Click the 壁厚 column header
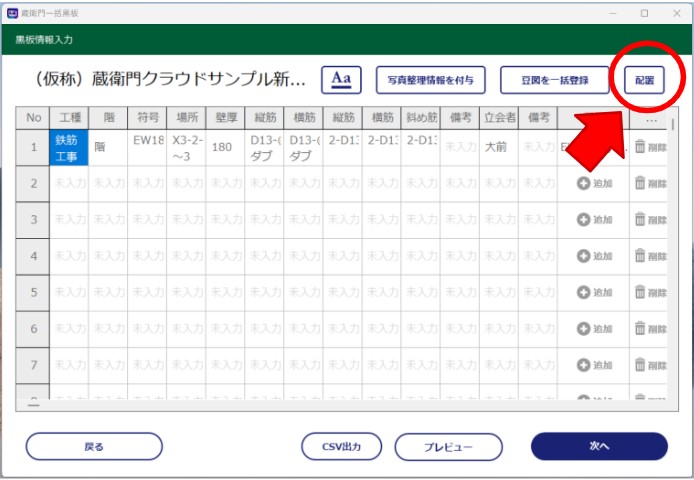This screenshot has height=480, width=694. click(x=225, y=118)
